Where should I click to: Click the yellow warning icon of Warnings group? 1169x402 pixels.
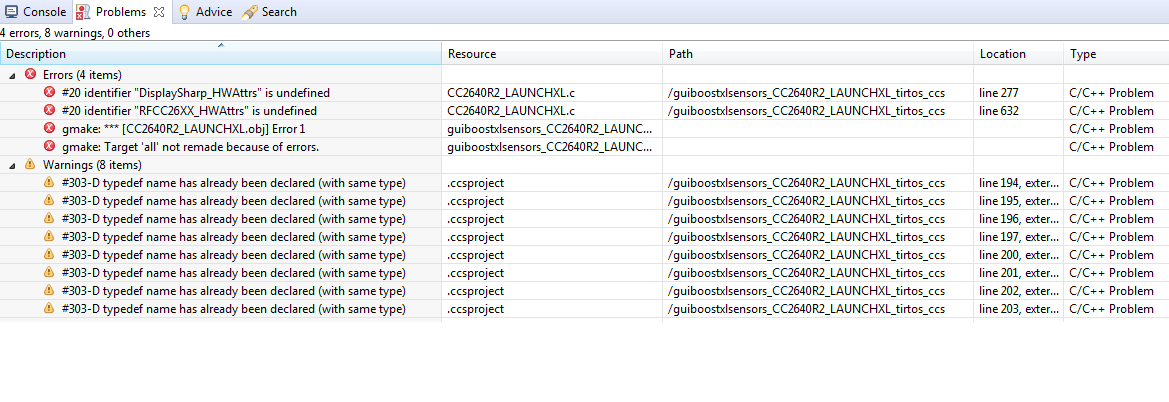click(30, 164)
